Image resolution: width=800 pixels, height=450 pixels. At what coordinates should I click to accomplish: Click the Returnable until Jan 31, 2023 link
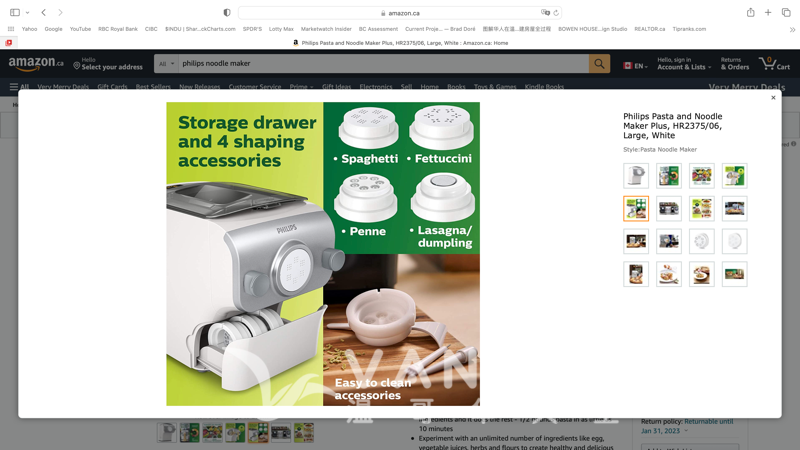click(x=687, y=426)
